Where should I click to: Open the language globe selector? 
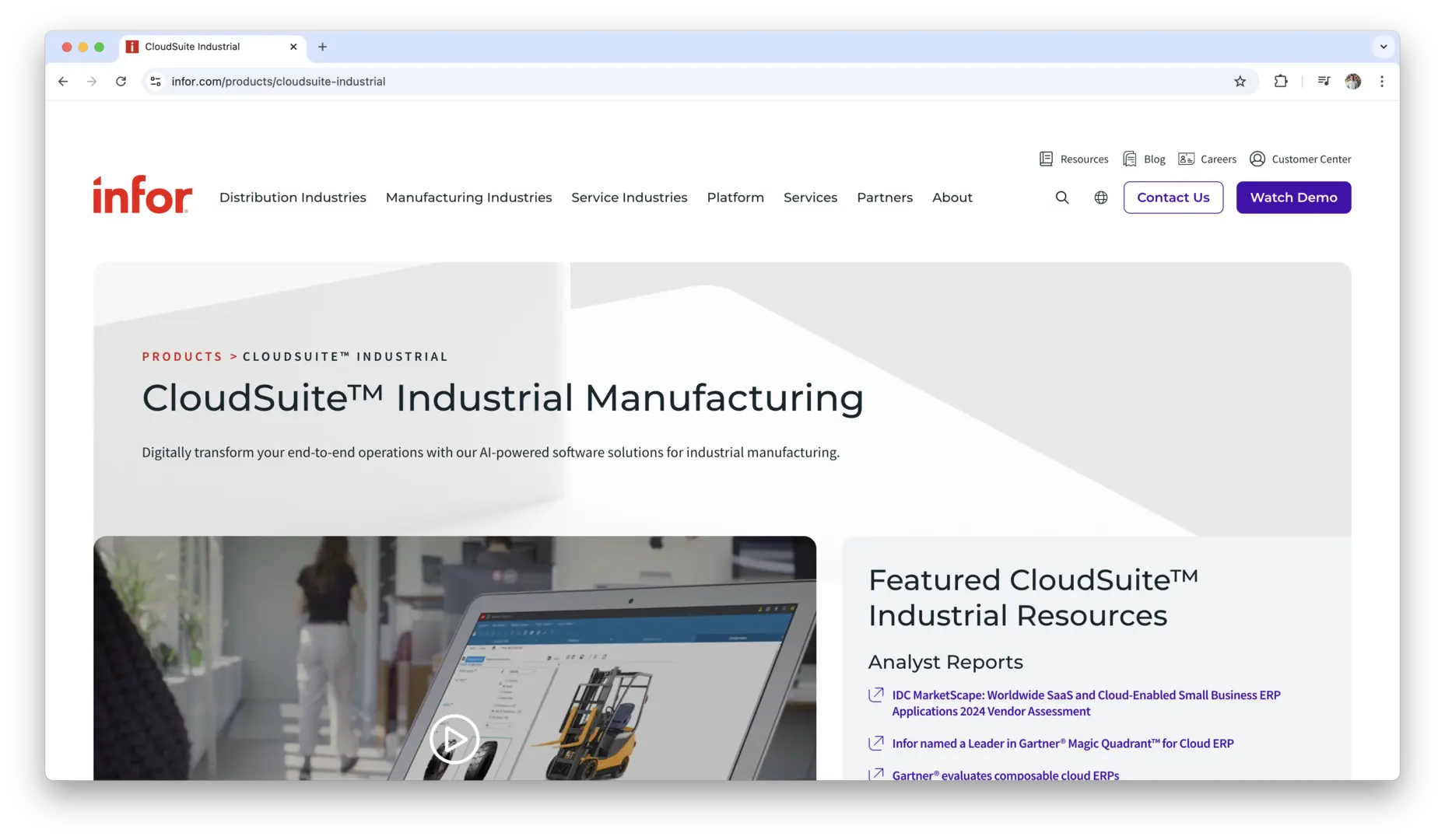(x=1100, y=198)
